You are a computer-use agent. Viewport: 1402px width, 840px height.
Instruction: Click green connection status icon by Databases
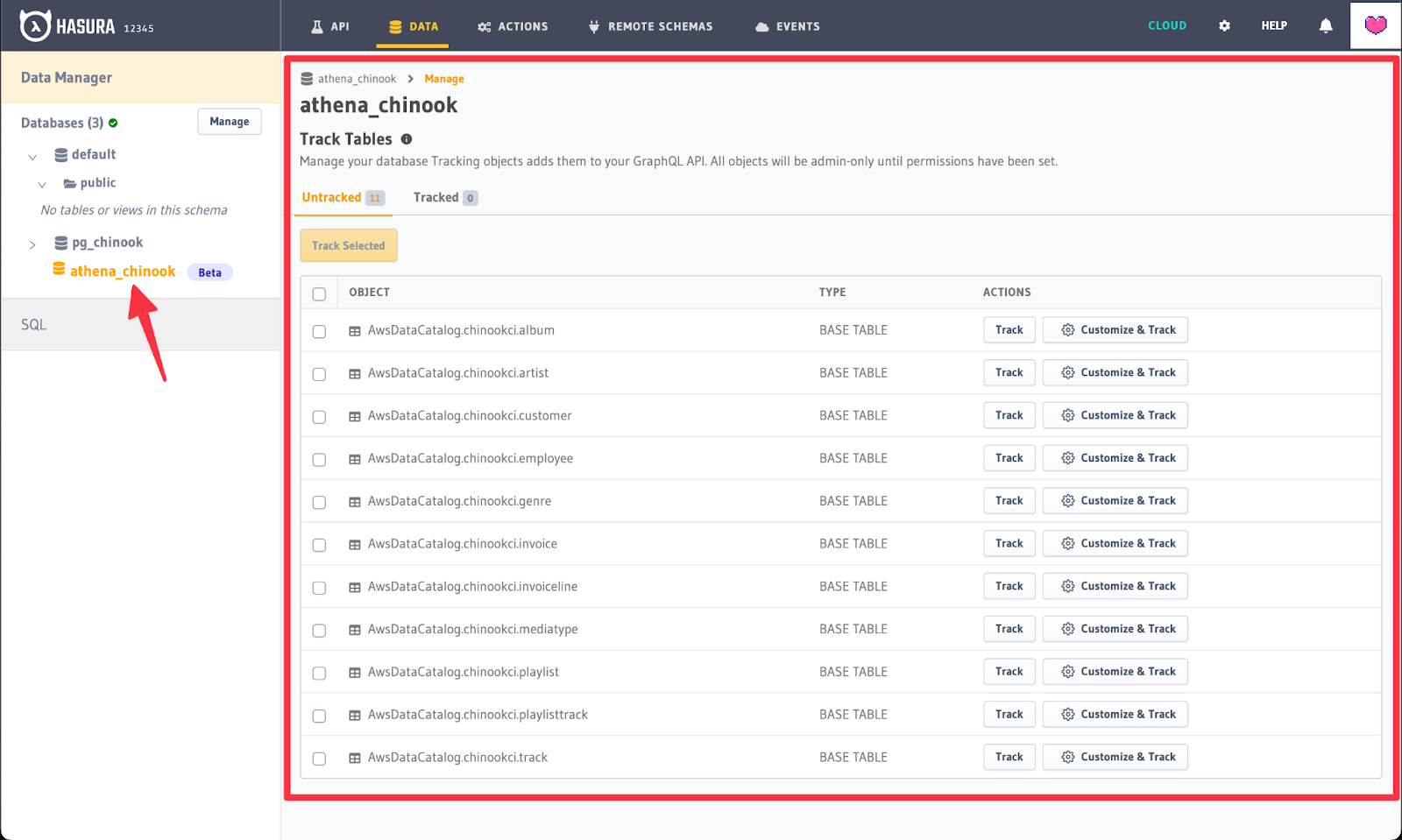(113, 124)
